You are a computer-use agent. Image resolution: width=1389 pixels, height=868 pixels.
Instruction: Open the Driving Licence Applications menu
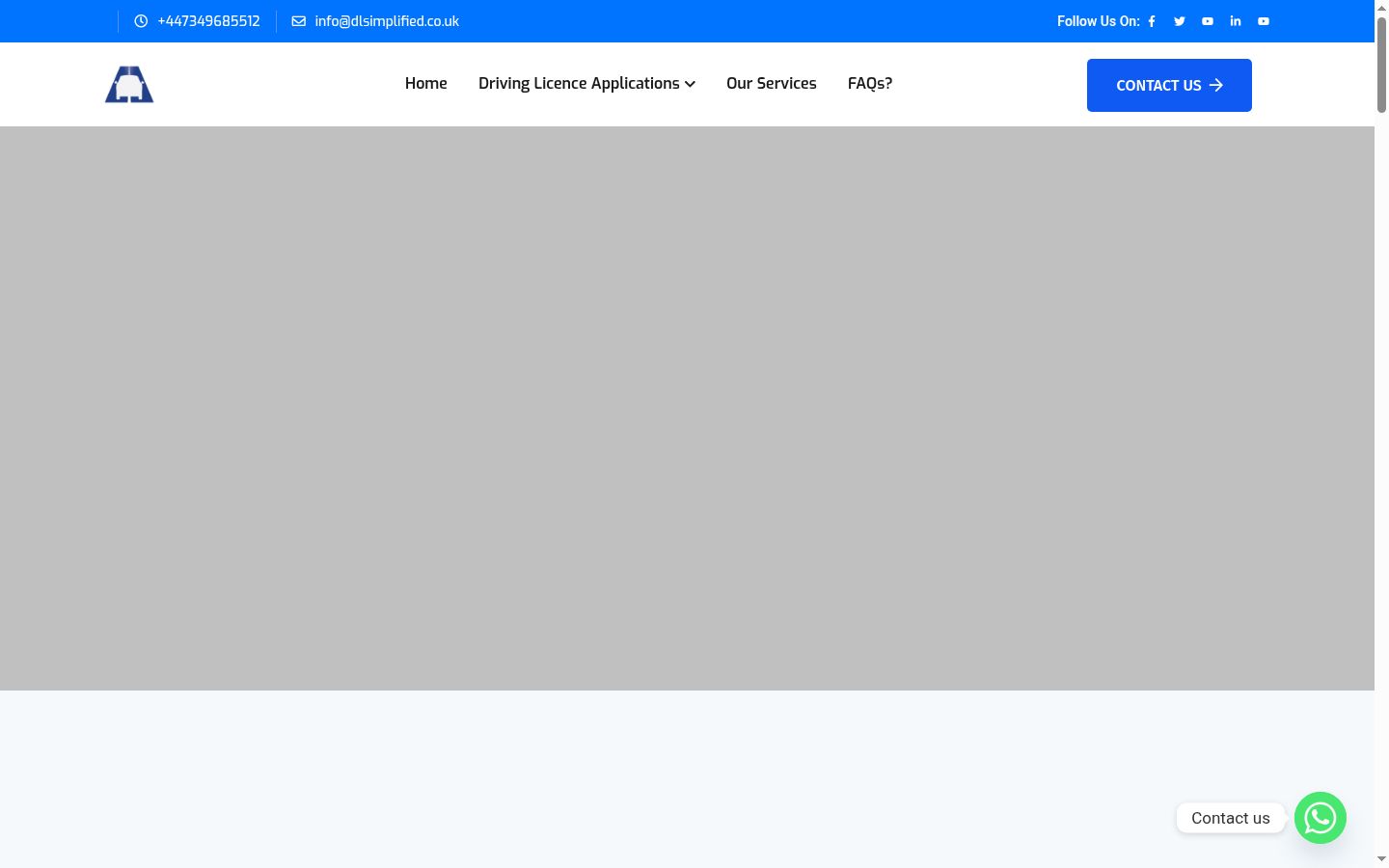pyautogui.click(x=579, y=84)
